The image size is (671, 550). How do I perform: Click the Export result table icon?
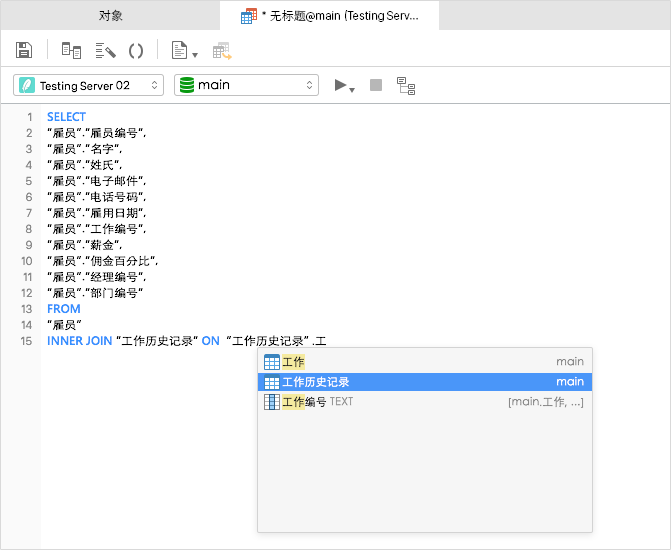tap(222, 51)
